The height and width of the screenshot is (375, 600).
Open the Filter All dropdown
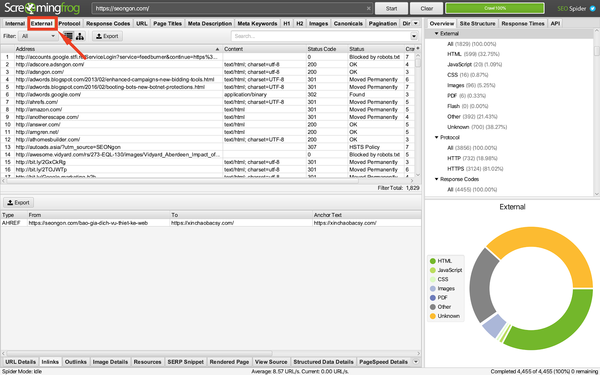tap(38, 36)
